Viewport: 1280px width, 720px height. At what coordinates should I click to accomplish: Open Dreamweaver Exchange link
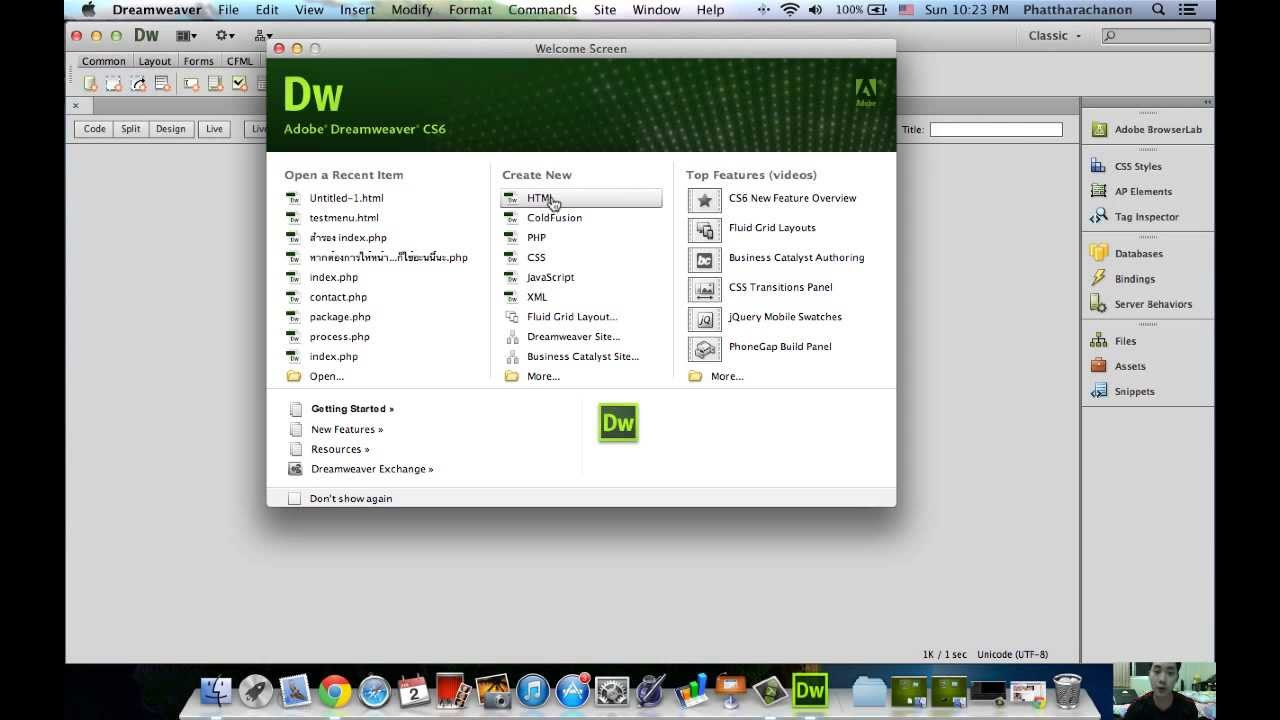372,468
